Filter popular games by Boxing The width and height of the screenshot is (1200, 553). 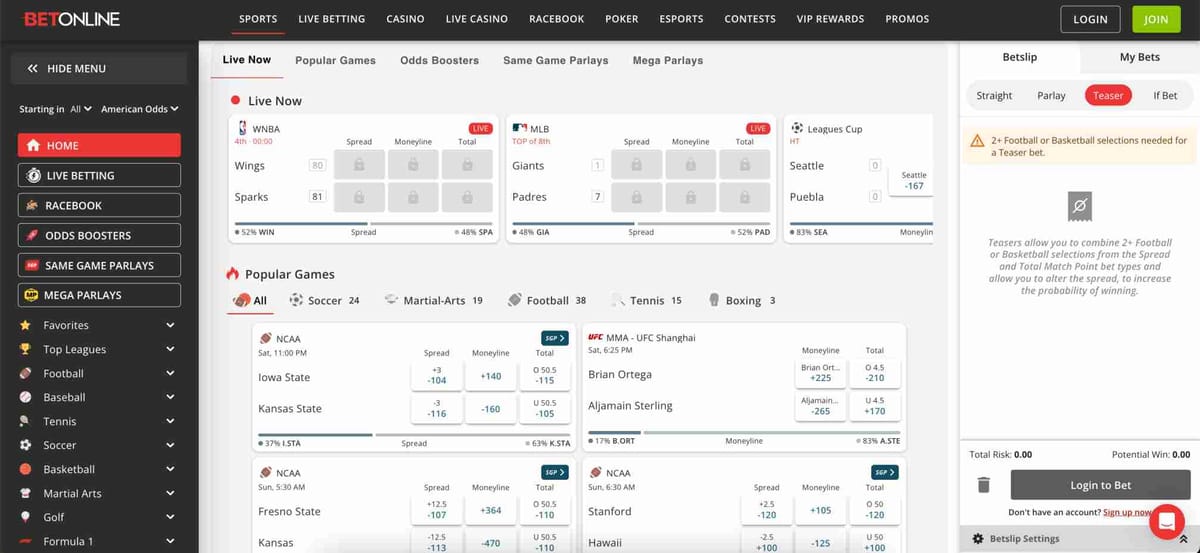tap(742, 300)
